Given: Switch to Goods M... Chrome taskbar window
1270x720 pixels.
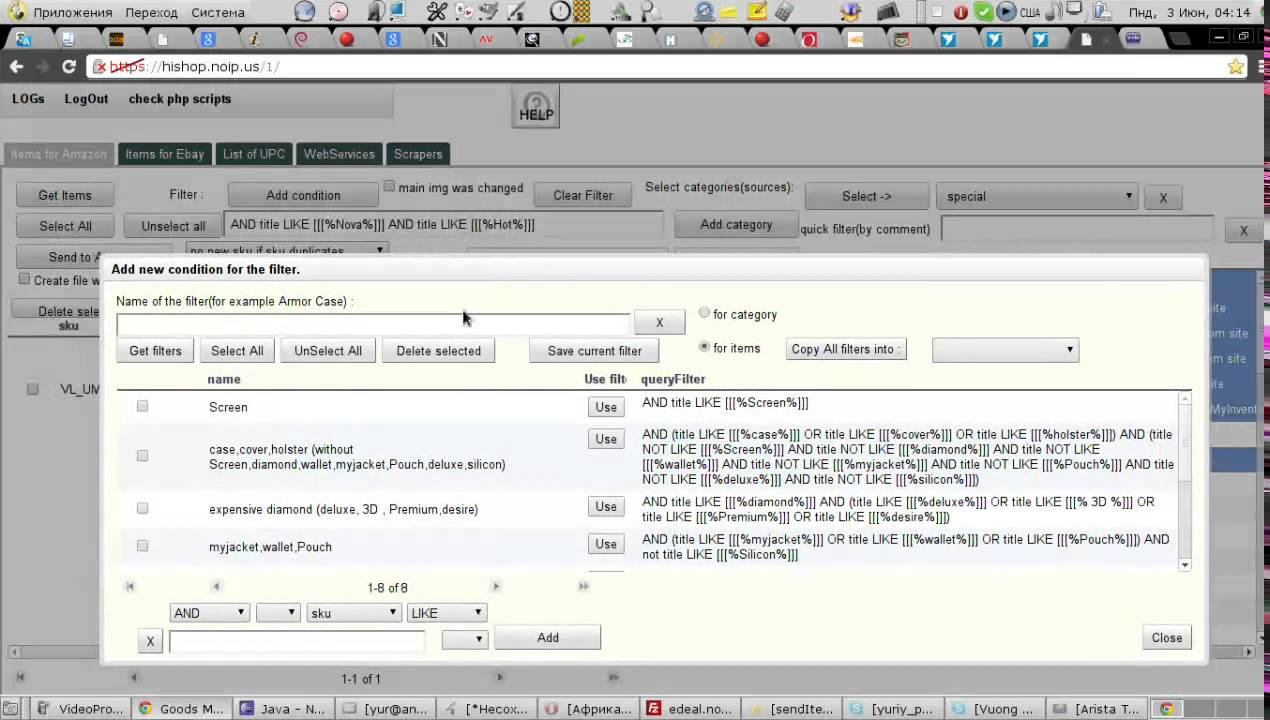Looking at the screenshot, I should pos(181,708).
